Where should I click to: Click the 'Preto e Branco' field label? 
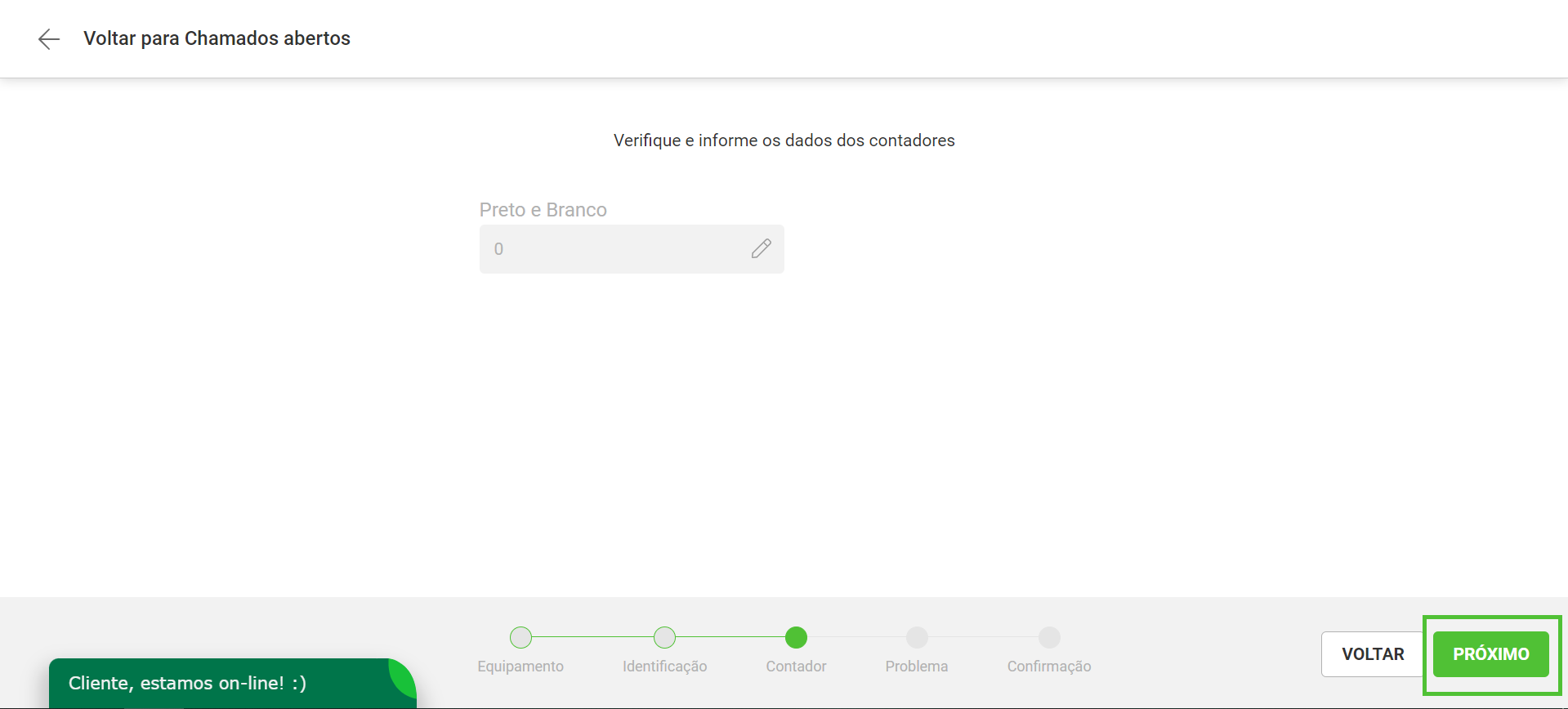[543, 210]
